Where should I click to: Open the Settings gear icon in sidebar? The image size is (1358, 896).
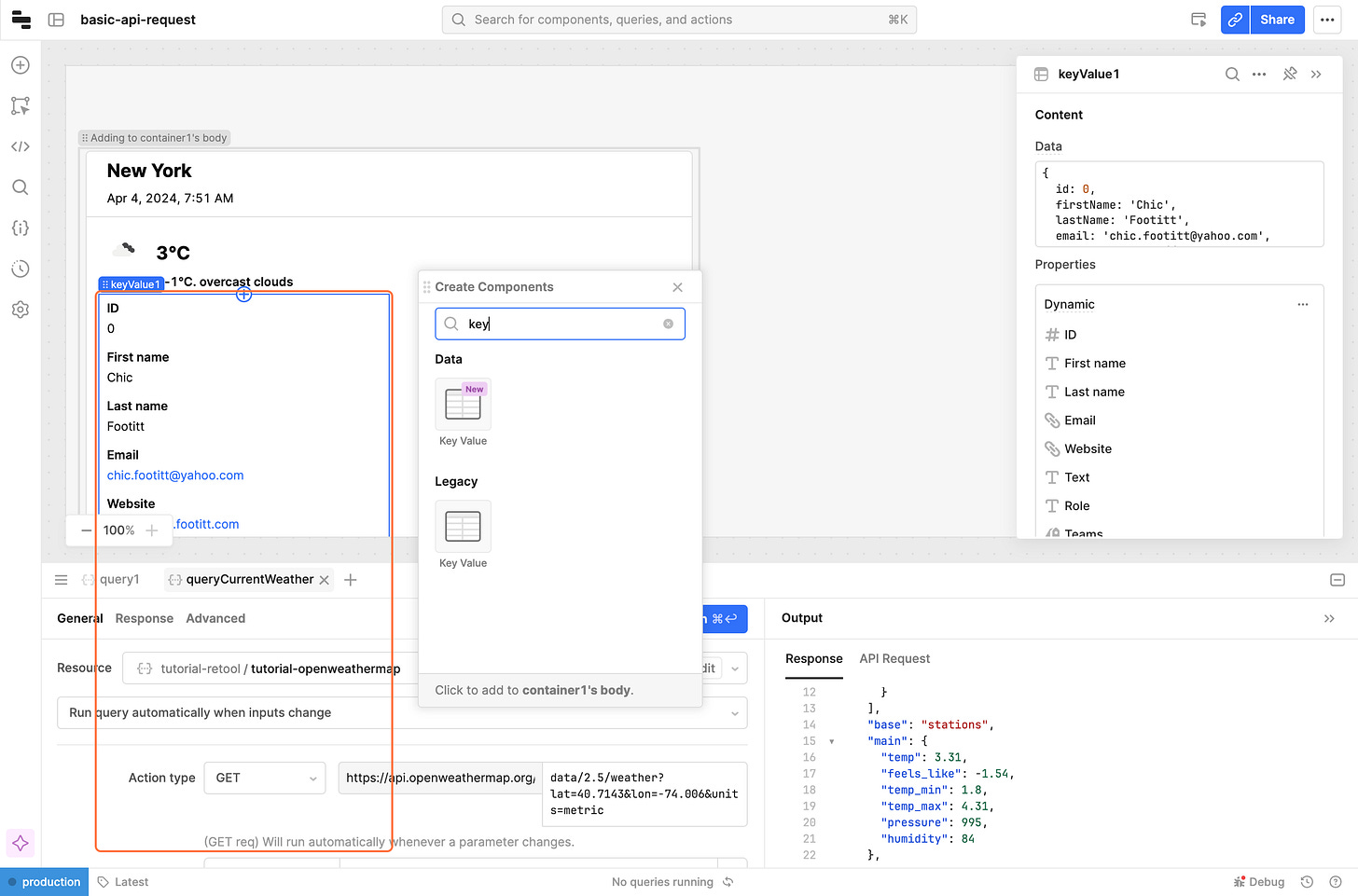point(21,310)
